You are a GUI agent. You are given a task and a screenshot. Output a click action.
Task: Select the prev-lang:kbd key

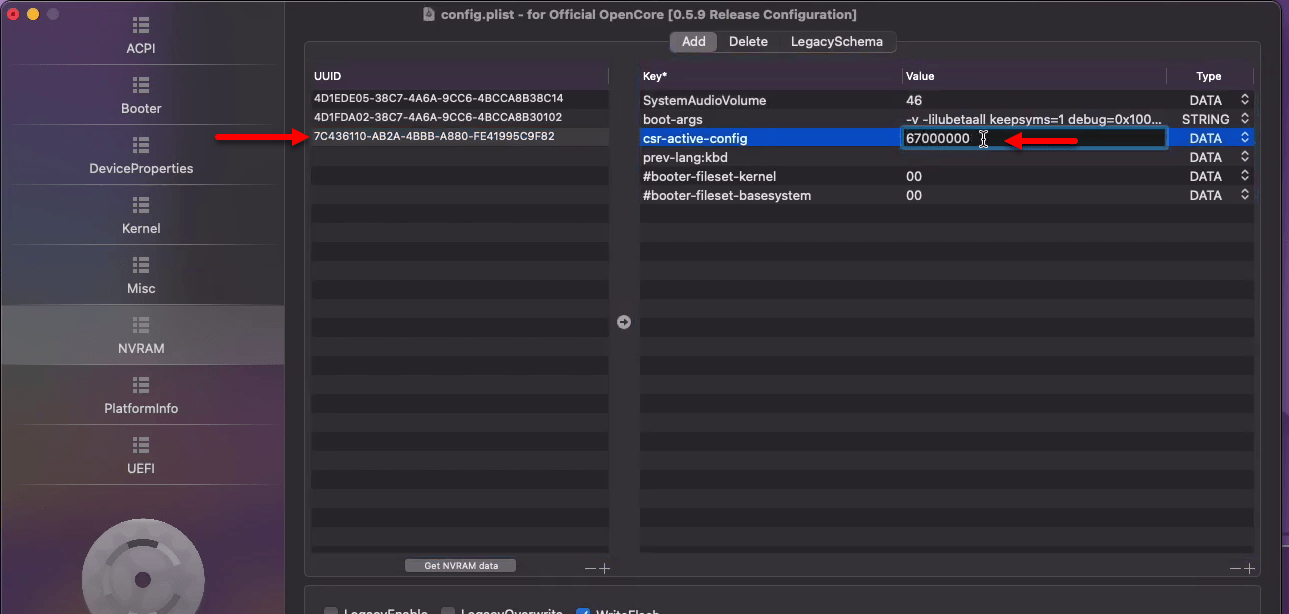685,157
